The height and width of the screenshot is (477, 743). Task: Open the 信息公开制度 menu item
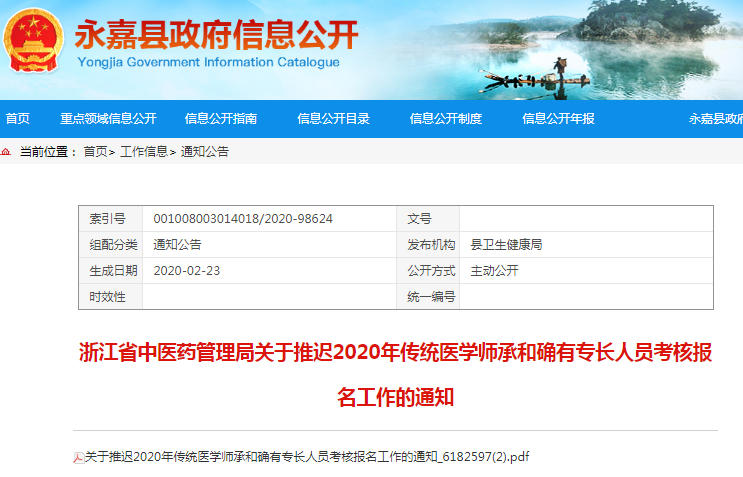pyautogui.click(x=446, y=119)
